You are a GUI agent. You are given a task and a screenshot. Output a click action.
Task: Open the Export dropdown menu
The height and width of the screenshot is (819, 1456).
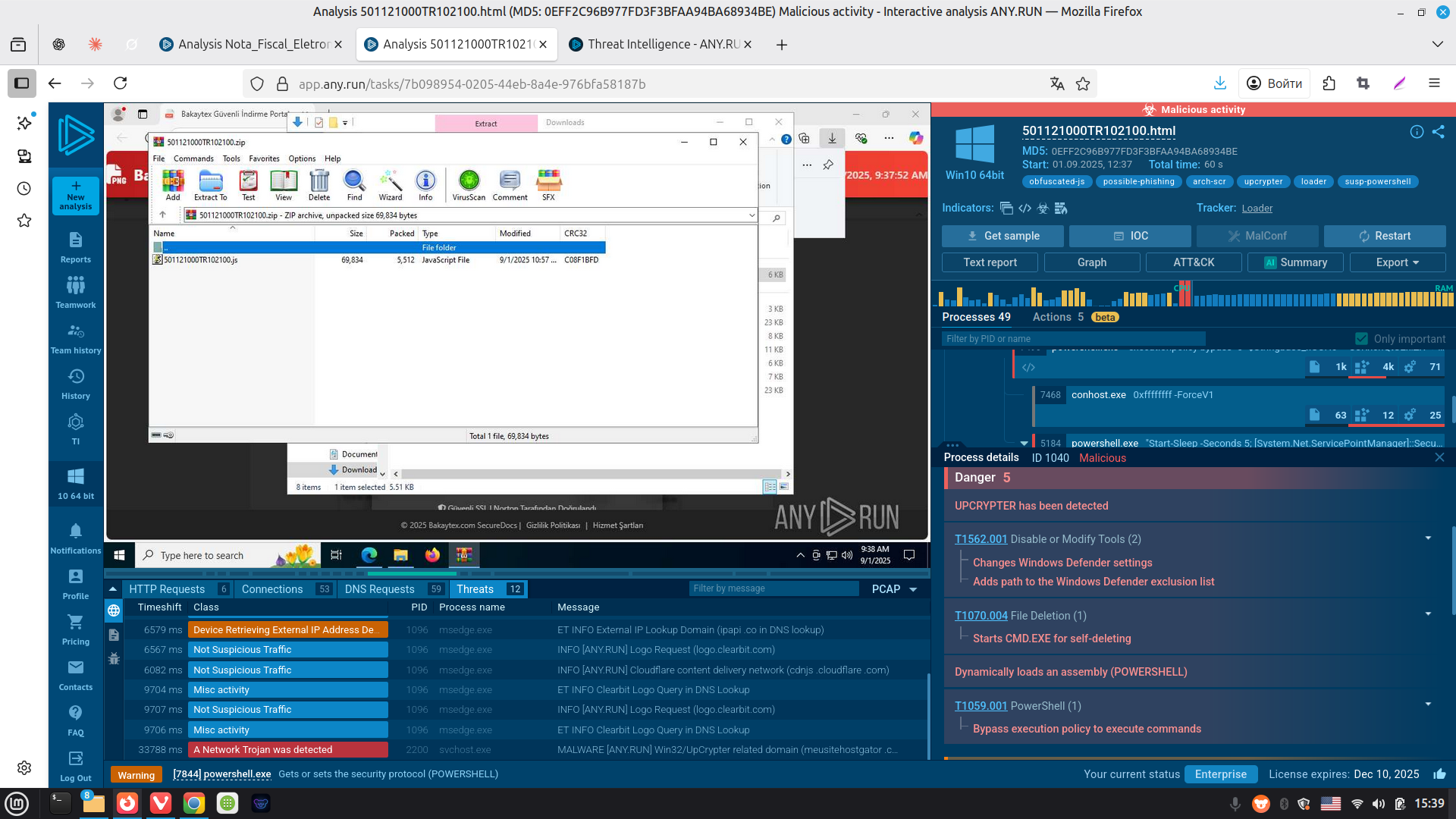tap(1397, 262)
